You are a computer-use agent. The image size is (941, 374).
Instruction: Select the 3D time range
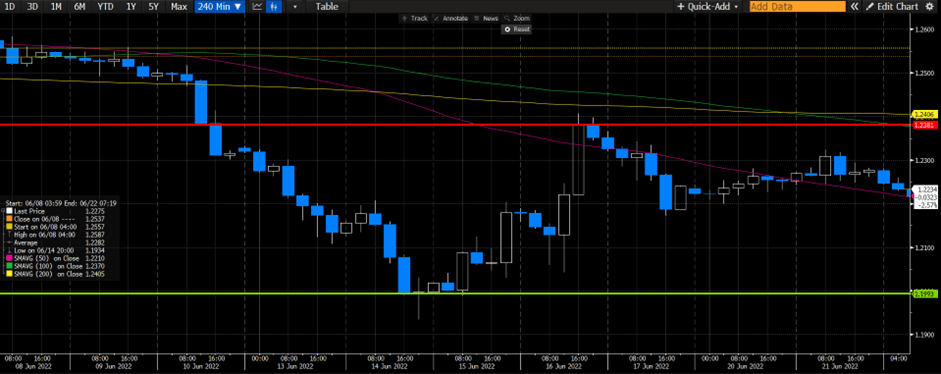pos(33,7)
